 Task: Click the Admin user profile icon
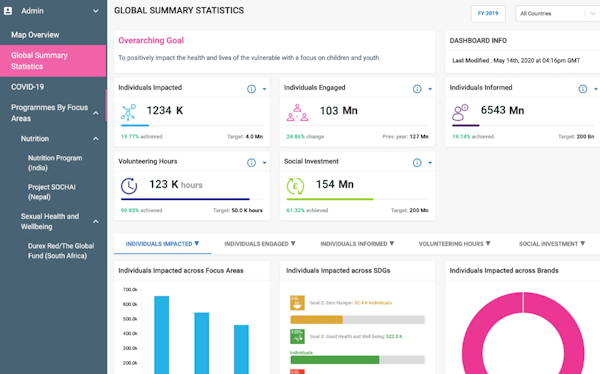pos(8,11)
